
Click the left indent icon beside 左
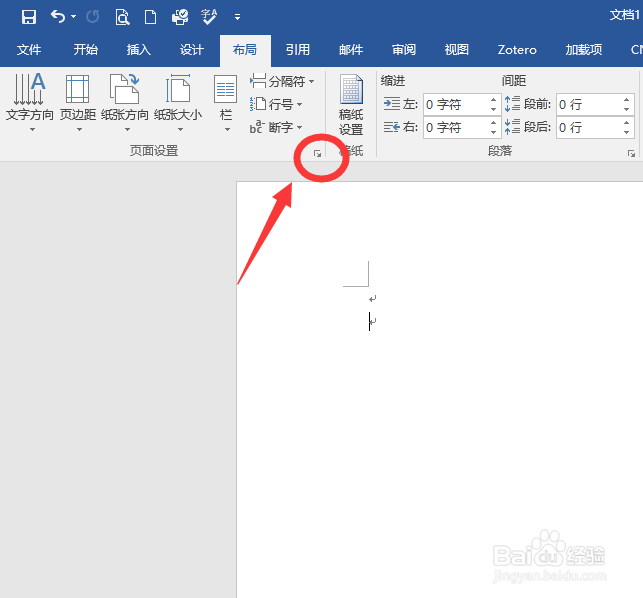pos(392,104)
